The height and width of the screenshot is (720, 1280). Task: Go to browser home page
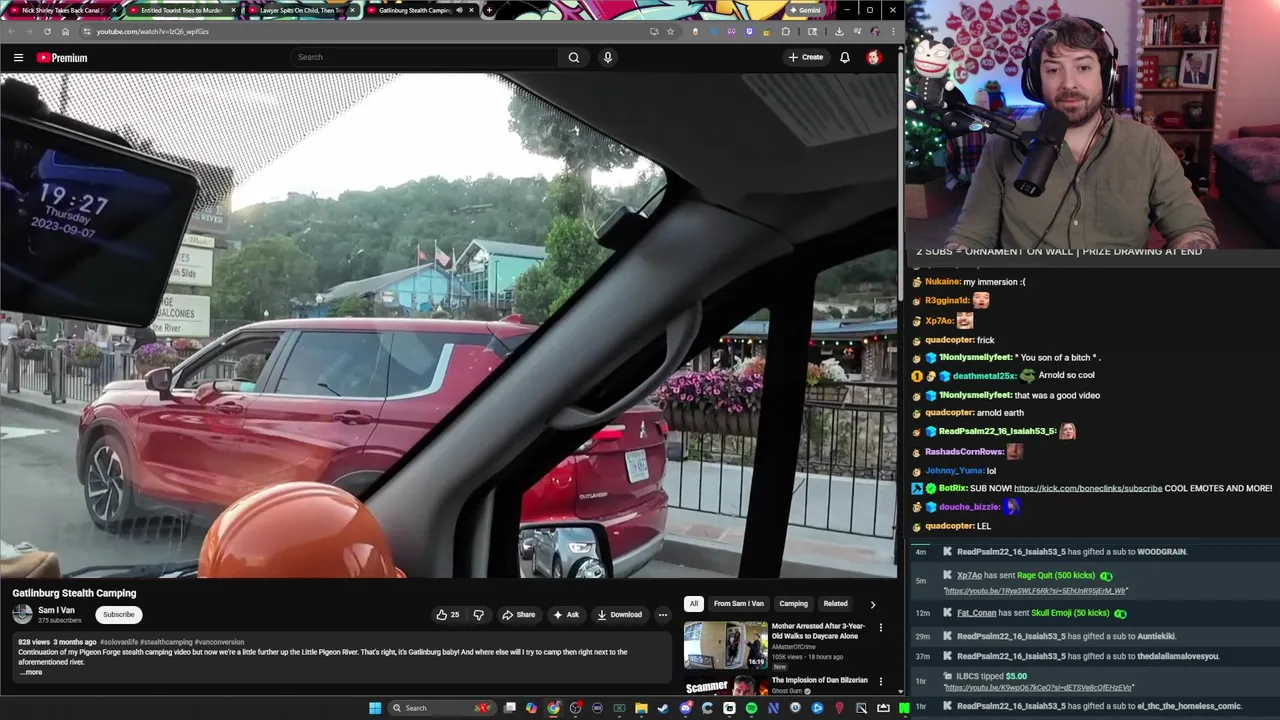click(x=65, y=31)
